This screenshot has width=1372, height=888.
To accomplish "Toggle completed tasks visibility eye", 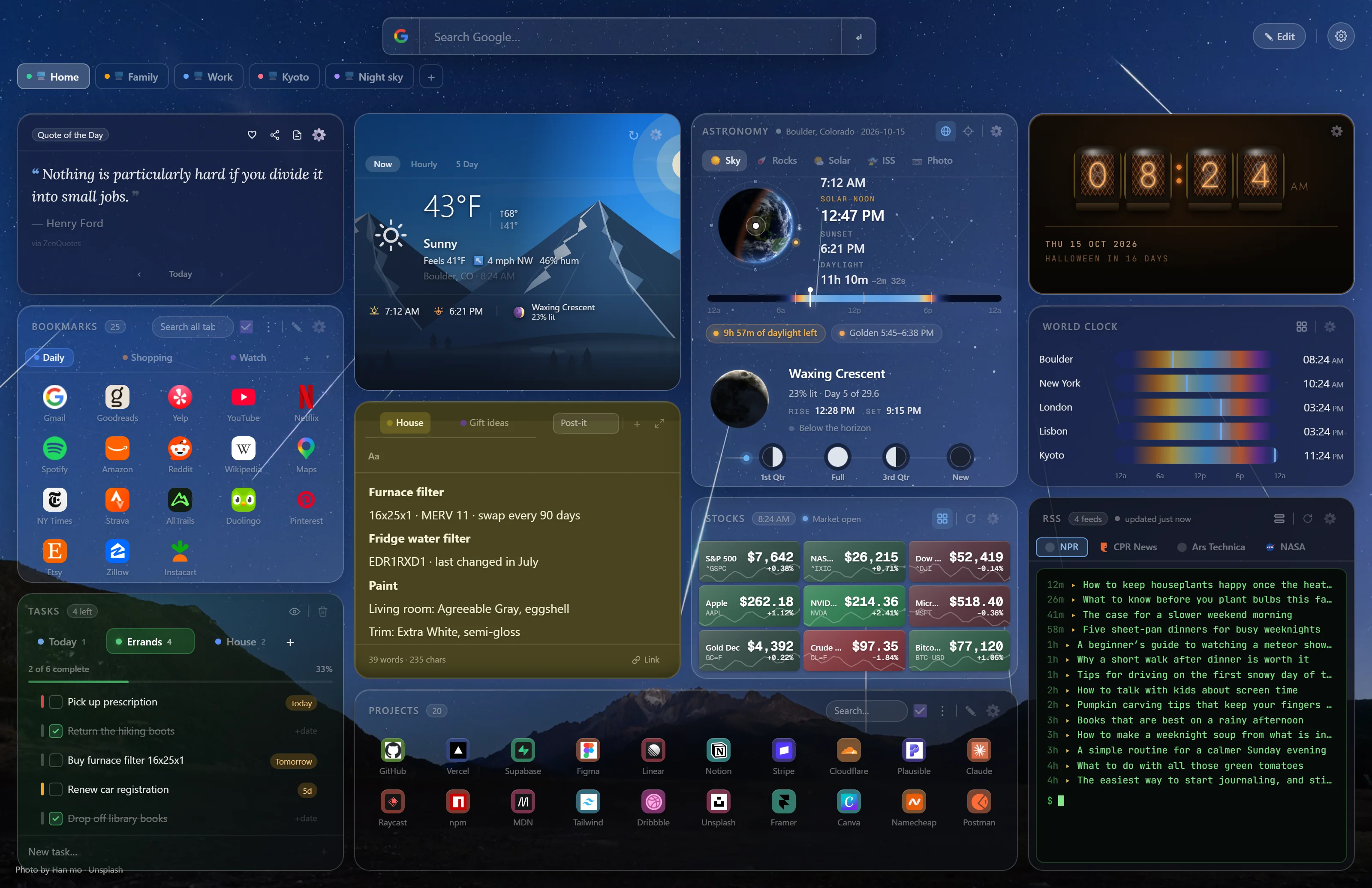I will click(x=295, y=612).
